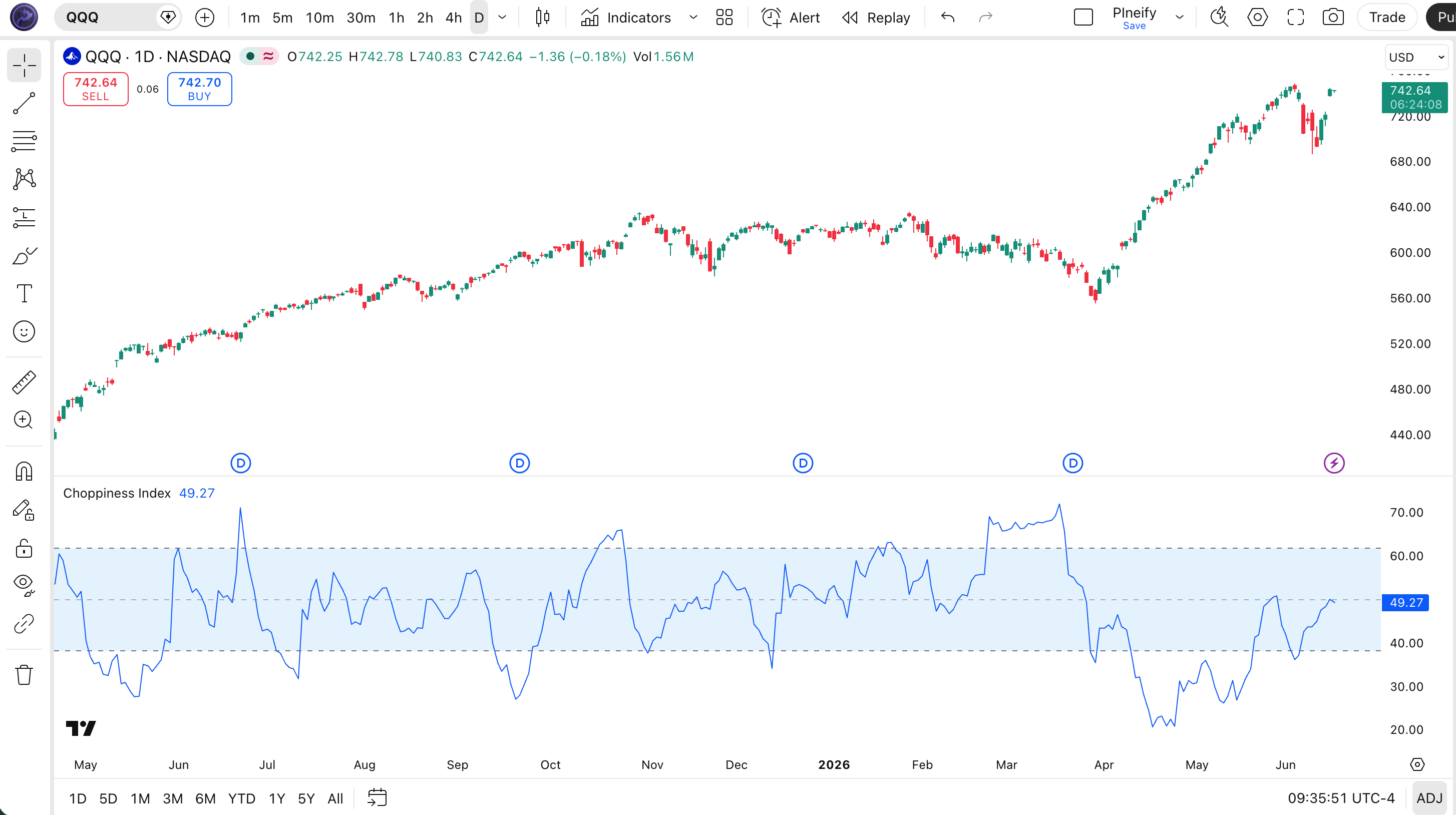Open the Trade panel

1387,18
